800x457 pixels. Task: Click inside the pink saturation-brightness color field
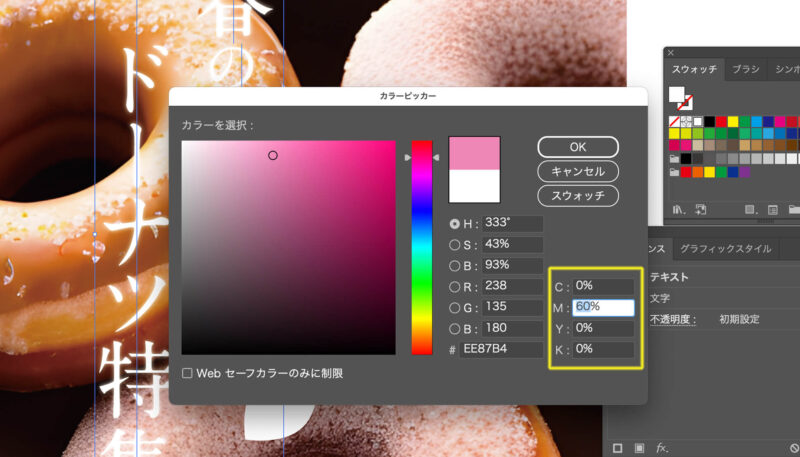288,247
